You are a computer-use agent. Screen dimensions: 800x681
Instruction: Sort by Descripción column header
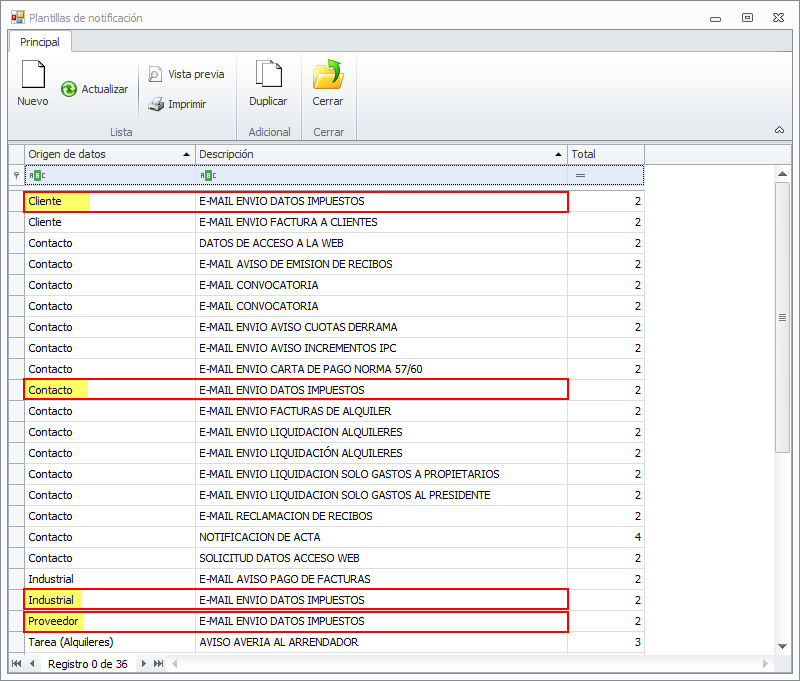[382, 154]
